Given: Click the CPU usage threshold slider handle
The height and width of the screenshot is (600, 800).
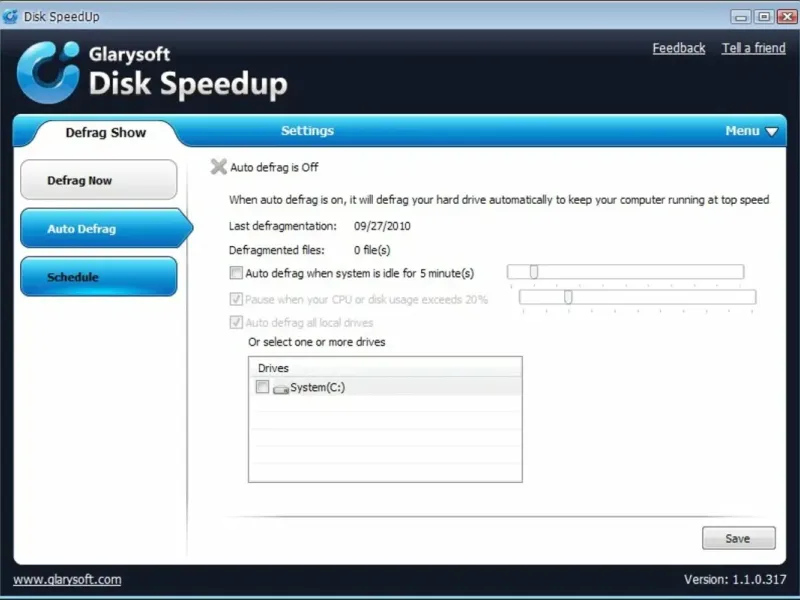Looking at the screenshot, I should pos(568,297).
